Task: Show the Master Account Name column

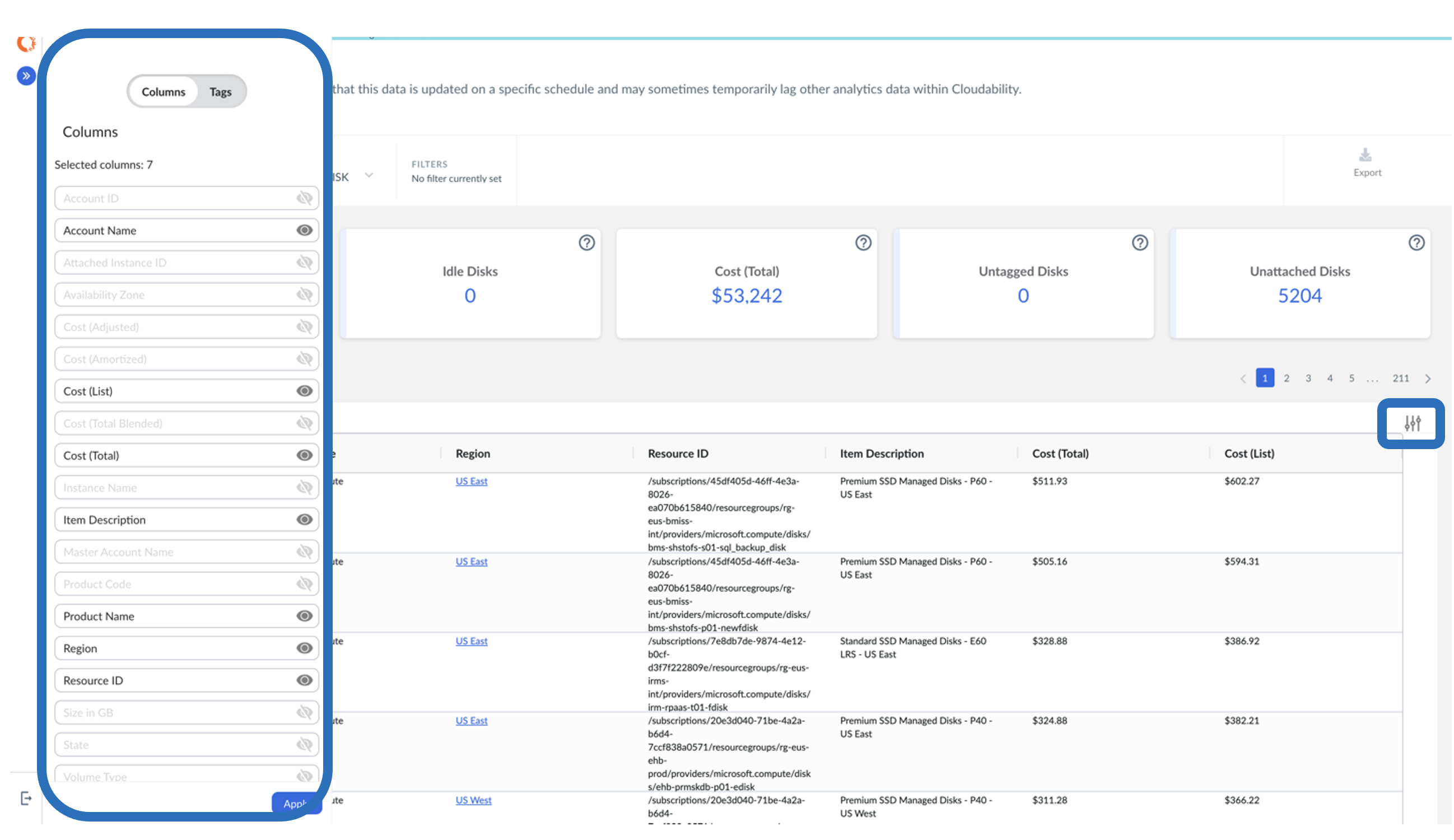Action: pos(305,552)
